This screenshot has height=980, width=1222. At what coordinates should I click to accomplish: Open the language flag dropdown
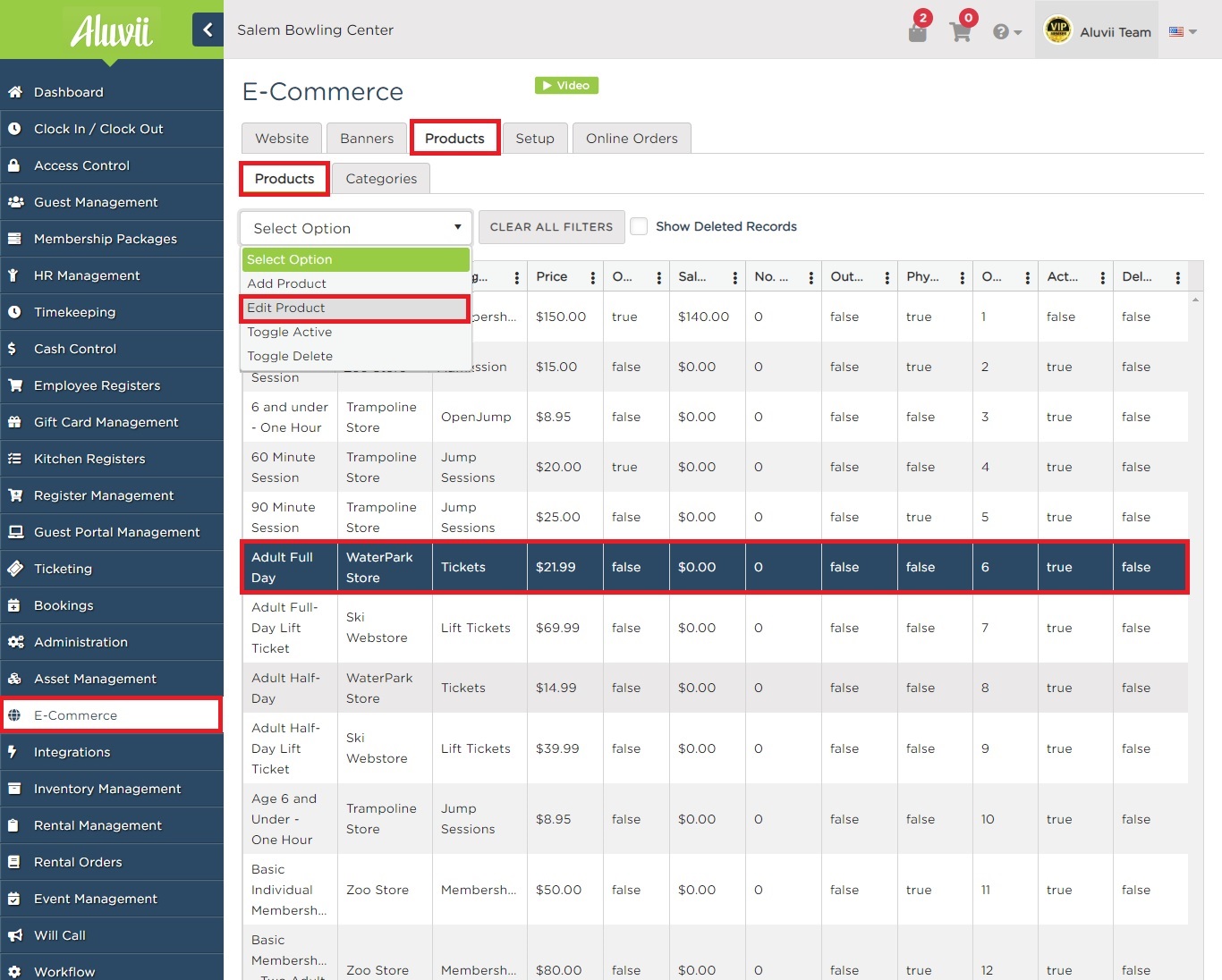pos(1183,31)
